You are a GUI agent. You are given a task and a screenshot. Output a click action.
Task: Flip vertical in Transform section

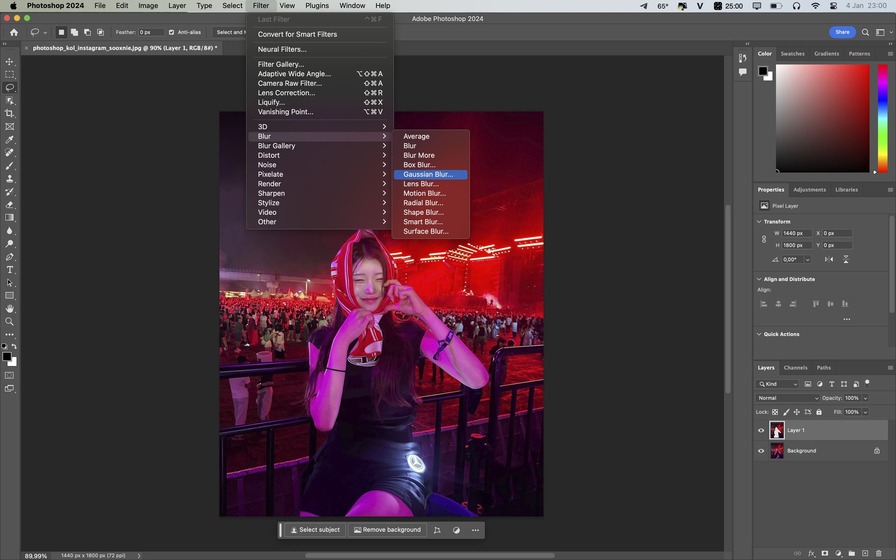coord(846,259)
